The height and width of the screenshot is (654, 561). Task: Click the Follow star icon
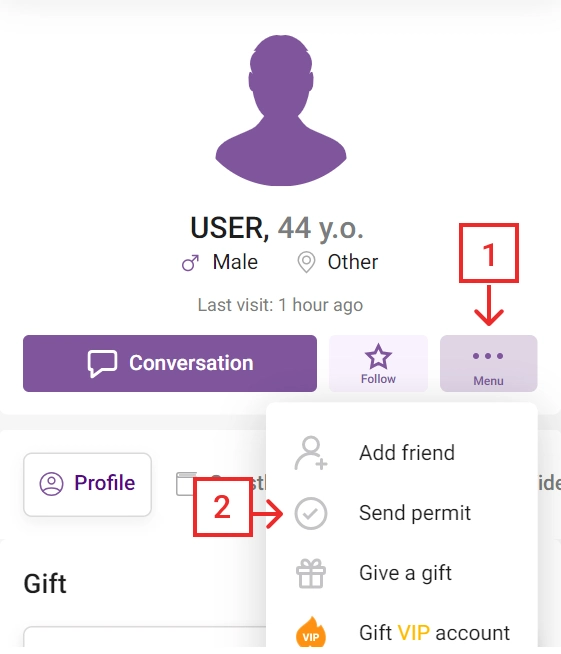[378, 357]
